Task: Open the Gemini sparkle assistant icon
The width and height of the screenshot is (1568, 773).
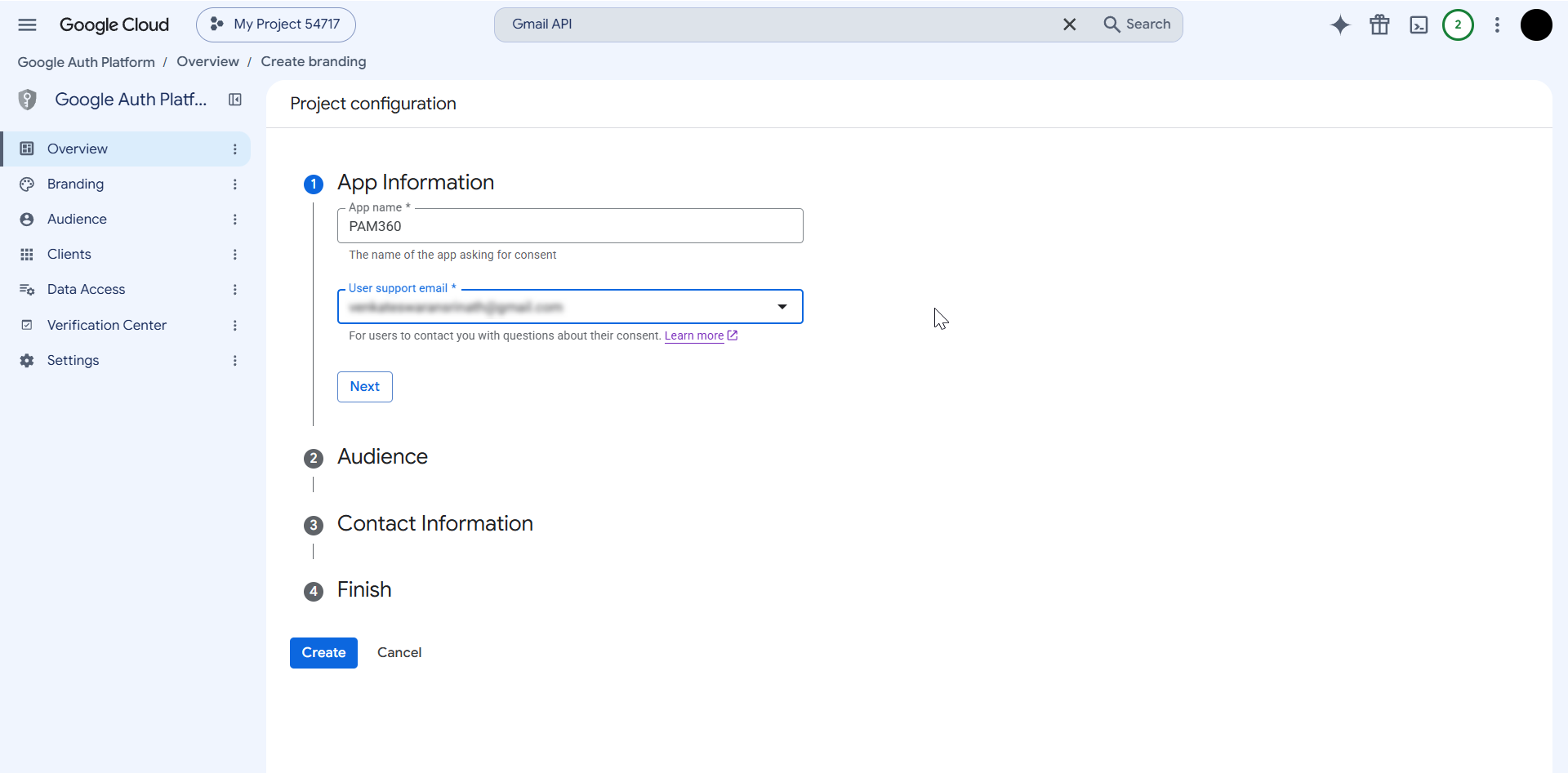Action: [1340, 25]
